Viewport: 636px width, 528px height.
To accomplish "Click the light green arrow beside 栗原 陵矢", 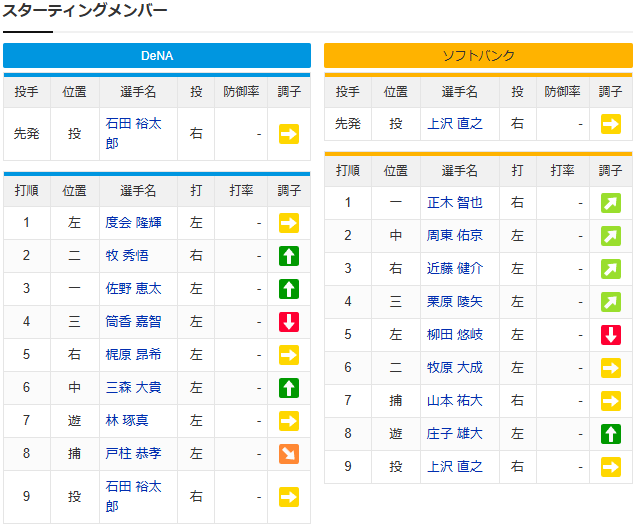I will pos(610,302).
